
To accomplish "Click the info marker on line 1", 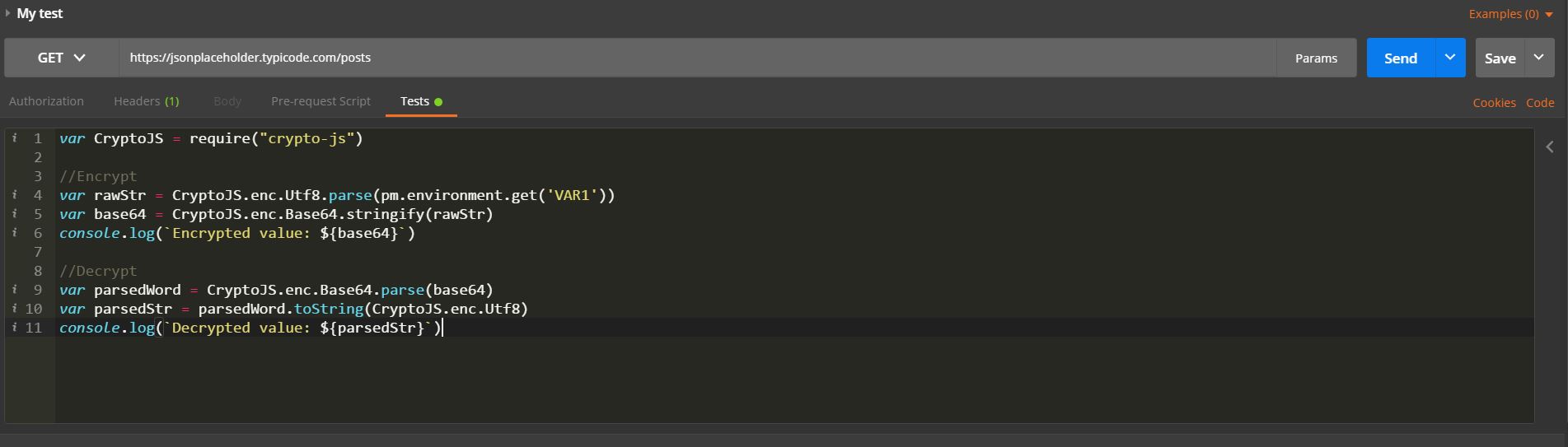I will coord(14,137).
